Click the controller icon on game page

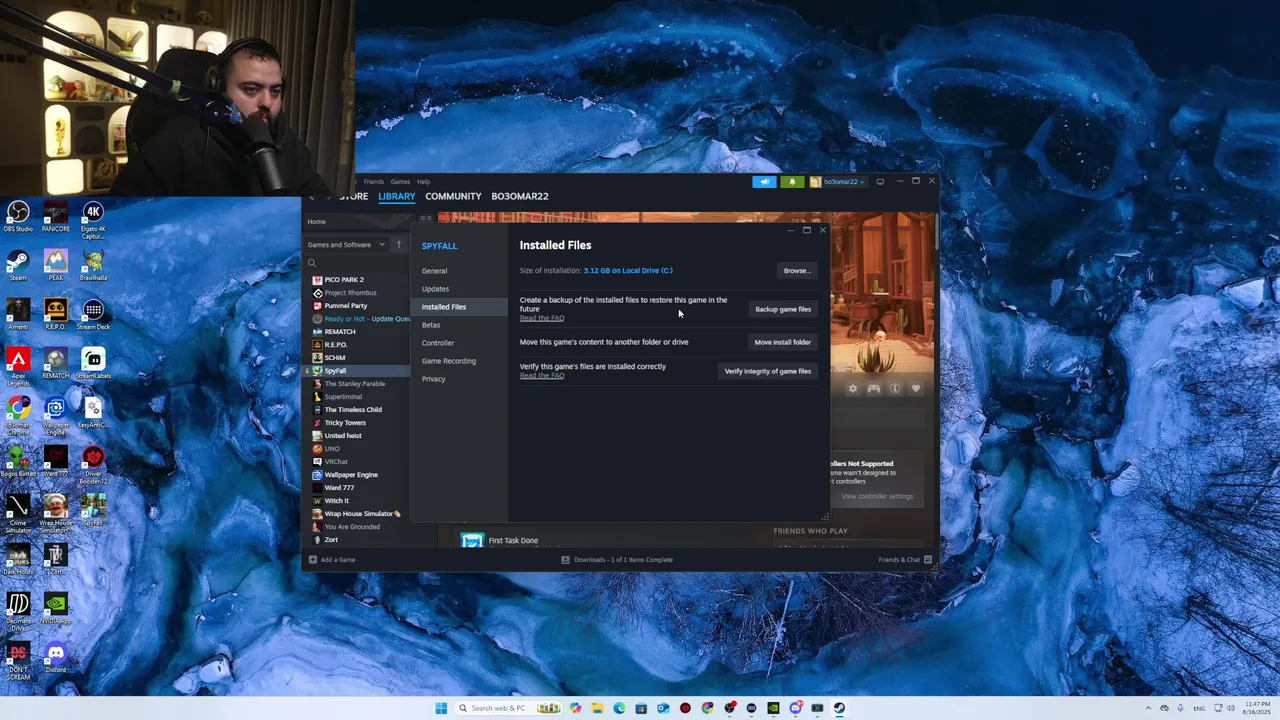click(874, 388)
